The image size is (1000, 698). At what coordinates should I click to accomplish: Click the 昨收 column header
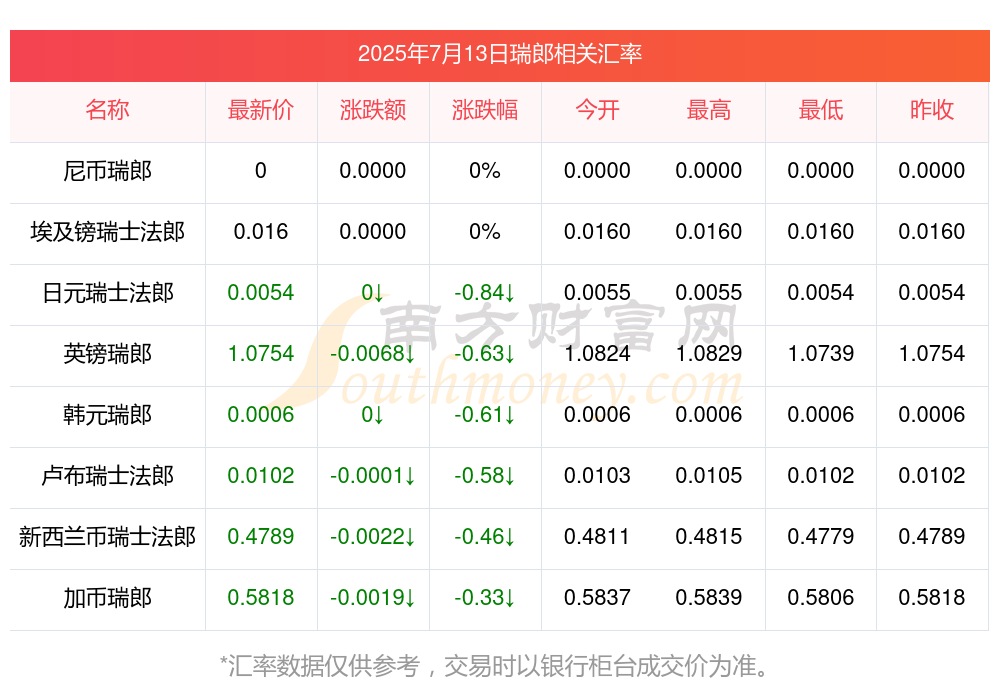[x=932, y=110]
